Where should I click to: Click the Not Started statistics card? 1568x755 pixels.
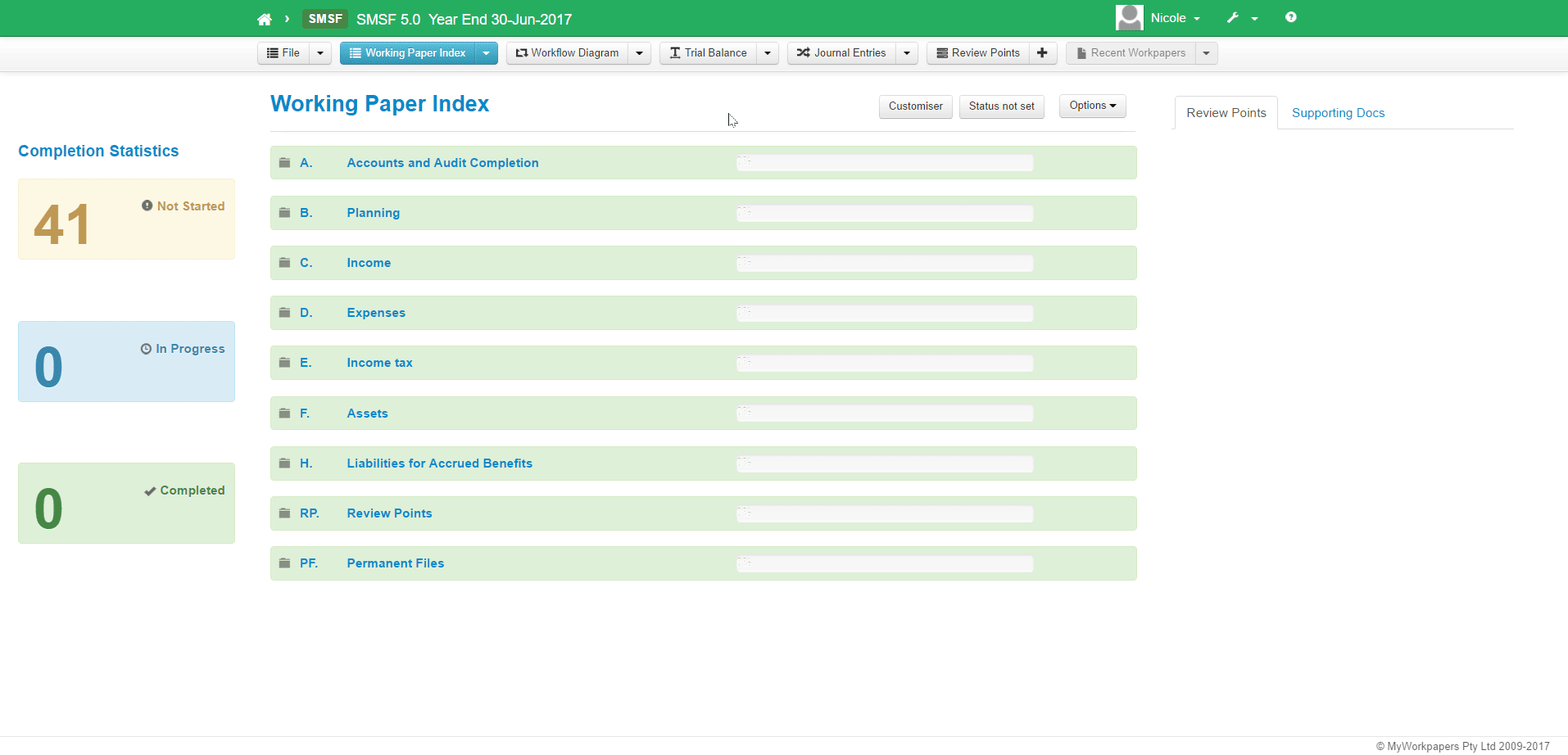(126, 219)
